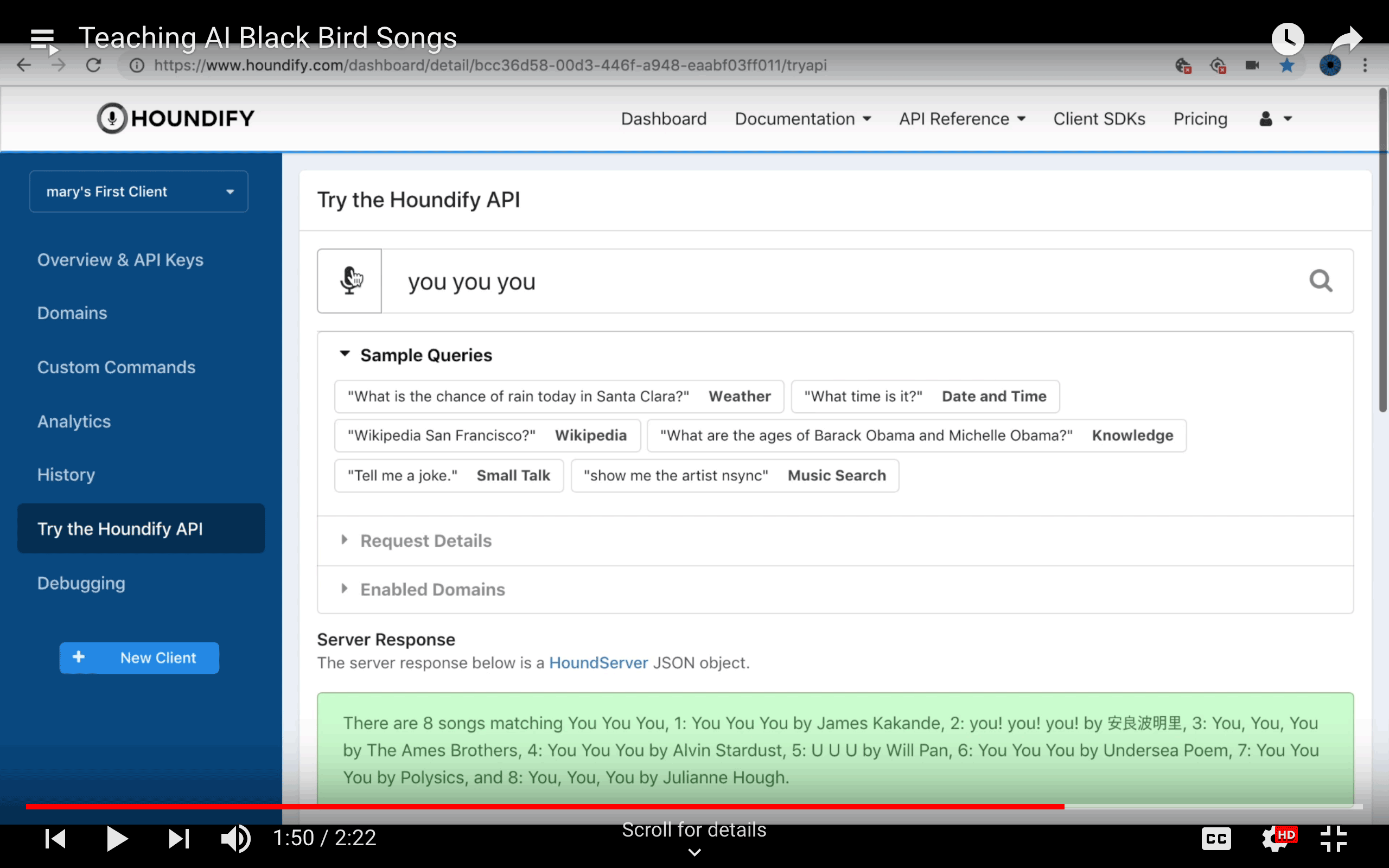This screenshot has width=1389, height=868.
Task: Click the site info icon in address bar
Action: 136,65
